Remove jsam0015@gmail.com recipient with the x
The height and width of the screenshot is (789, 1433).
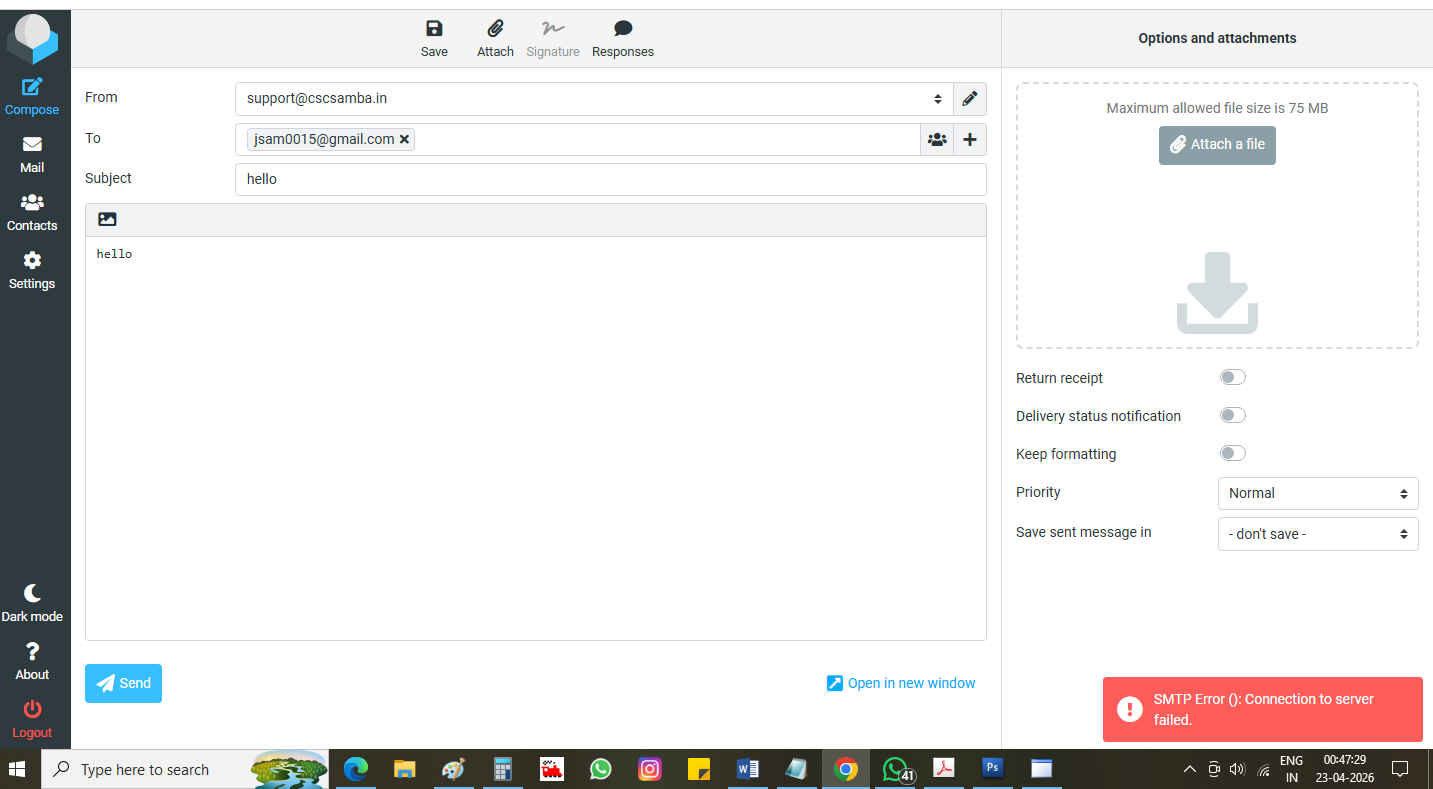point(404,140)
